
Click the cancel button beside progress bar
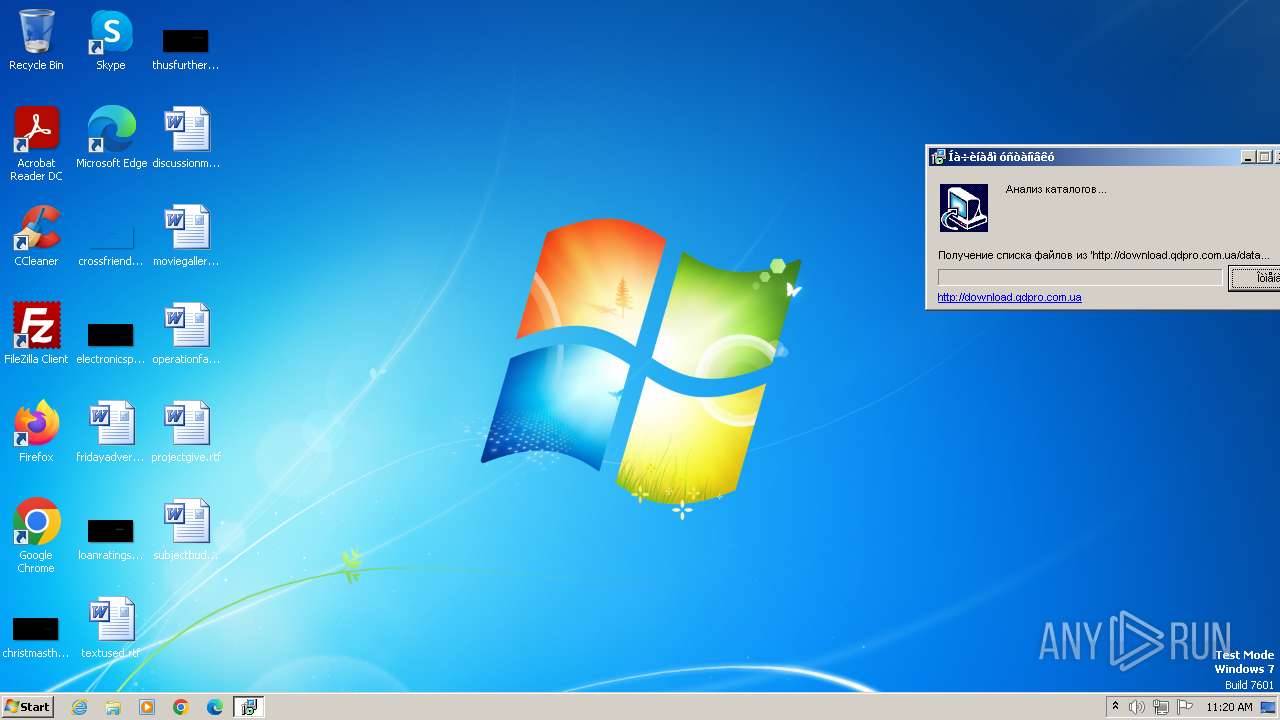pyautogui.click(x=1254, y=277)
